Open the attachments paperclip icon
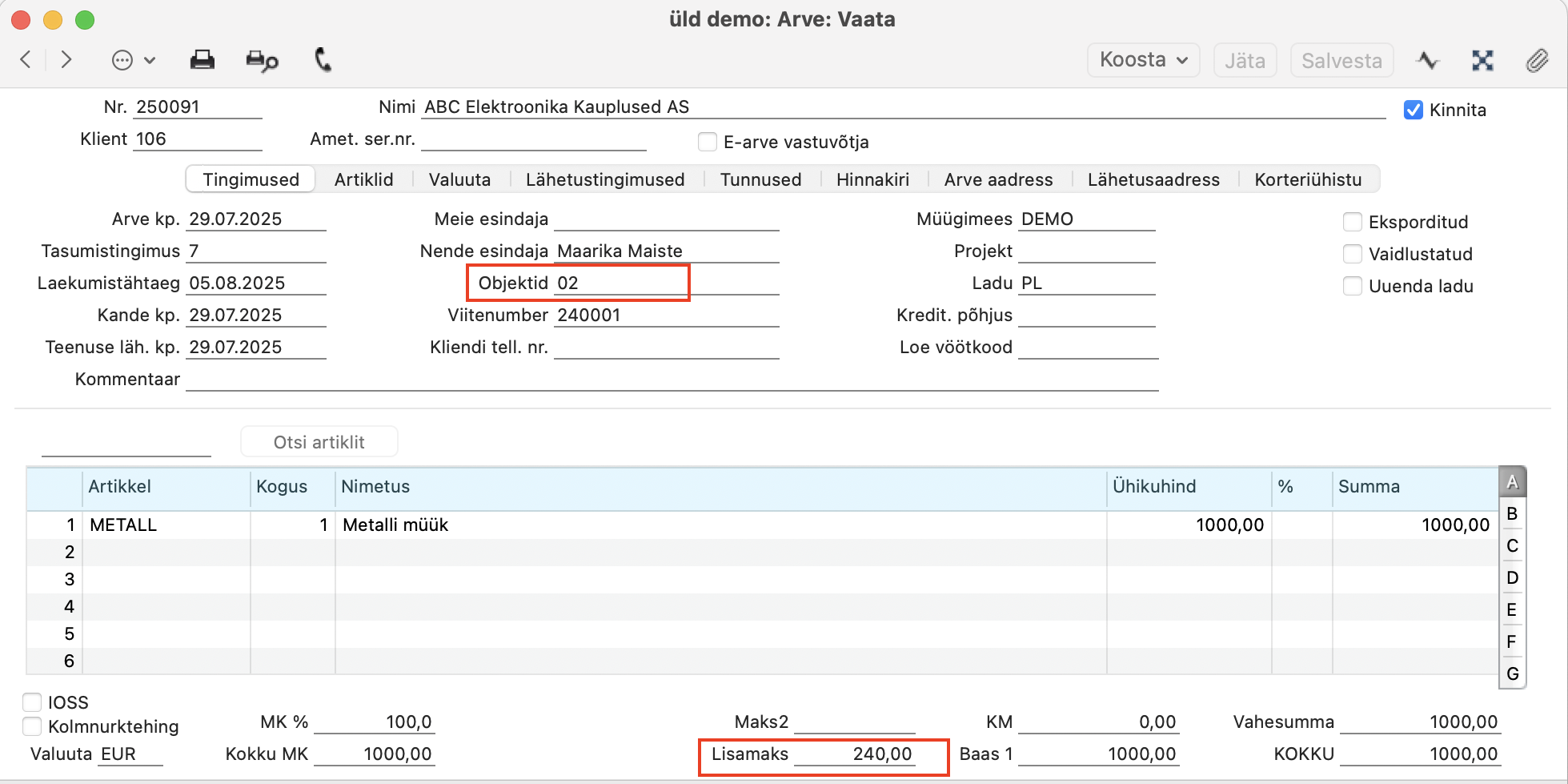The image size is (1568, 784). [1537, 61]
